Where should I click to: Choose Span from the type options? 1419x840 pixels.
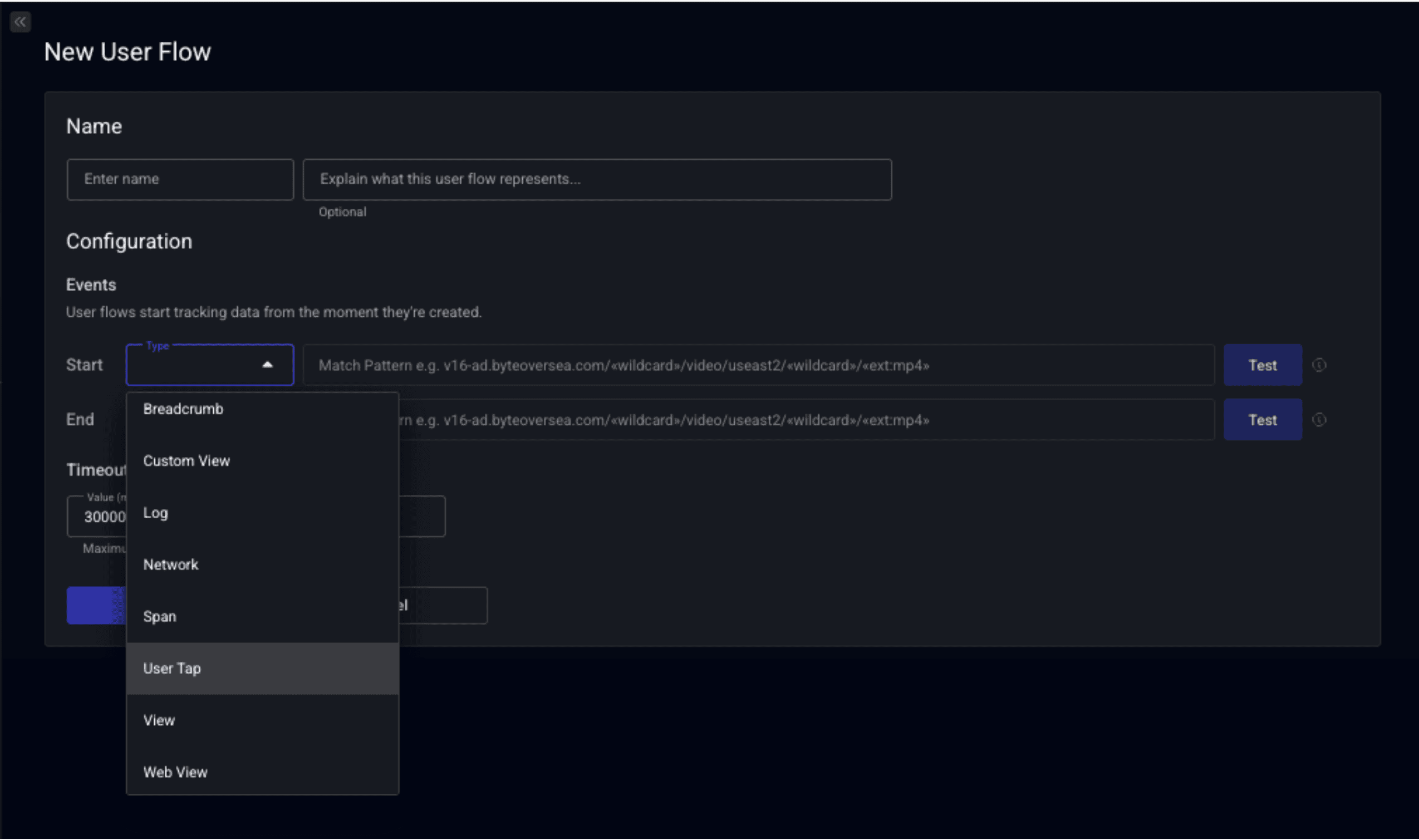tap(160, 616)
